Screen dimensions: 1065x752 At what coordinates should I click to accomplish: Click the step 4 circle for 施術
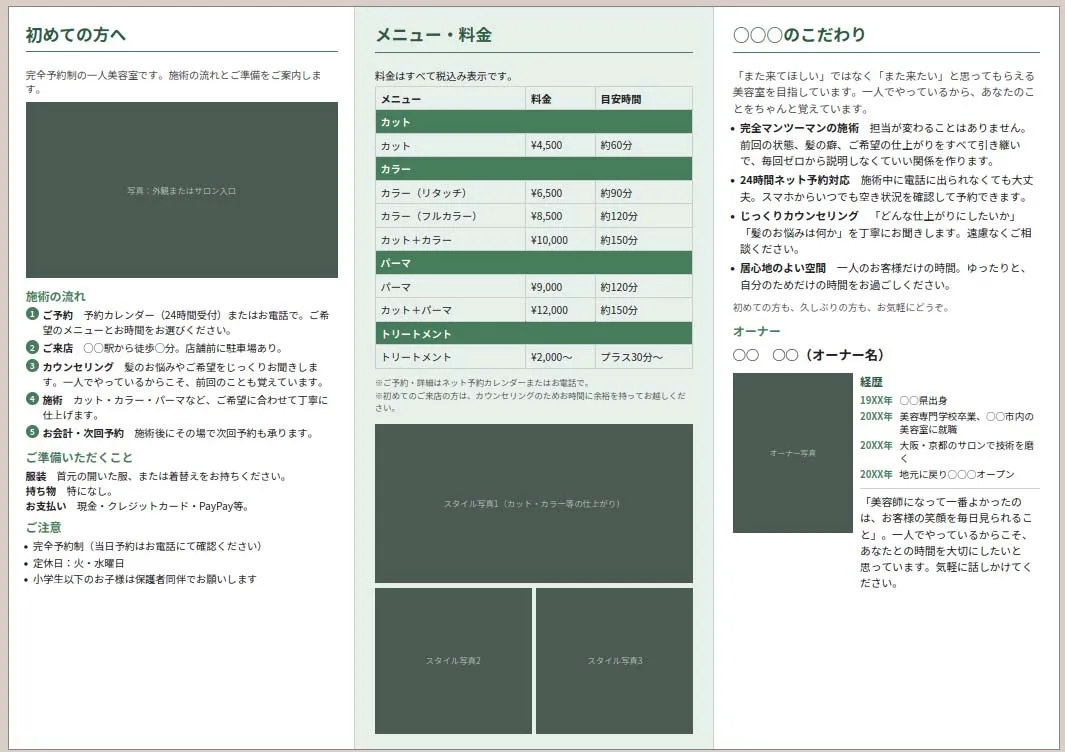32,399
